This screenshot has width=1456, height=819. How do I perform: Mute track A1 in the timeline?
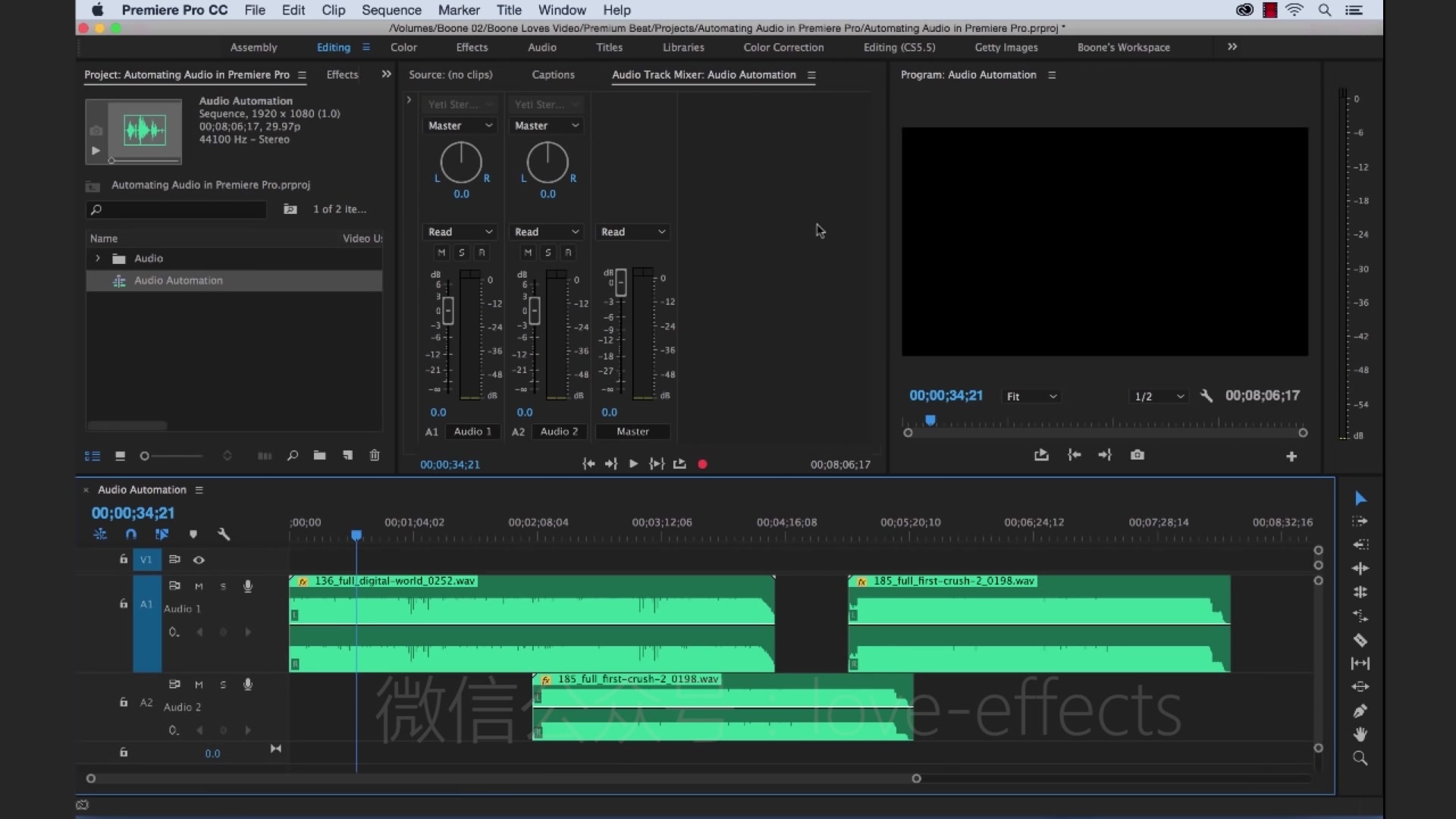pos(199,586)
